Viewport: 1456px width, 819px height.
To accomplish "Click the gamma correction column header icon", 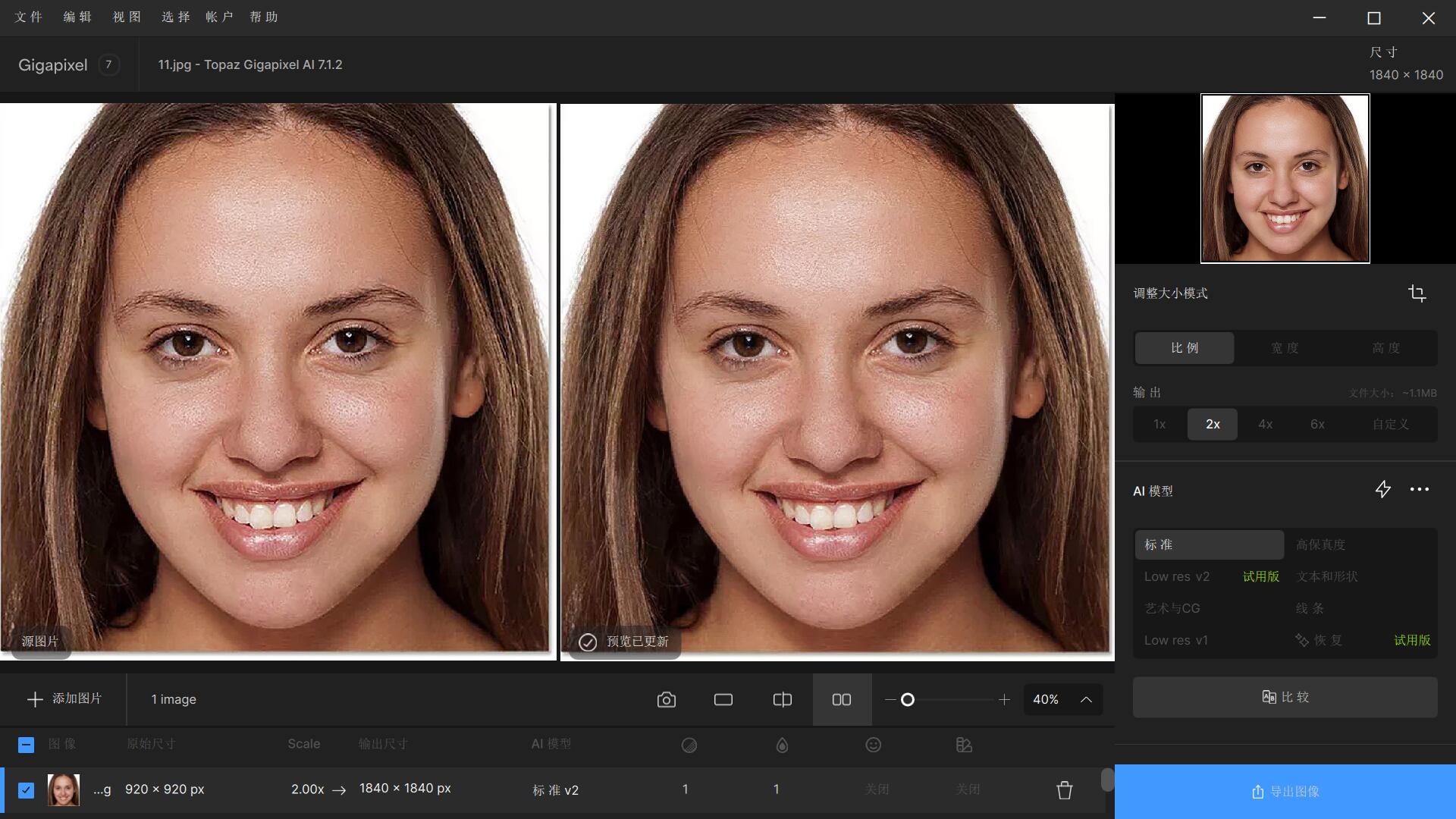I will coord(964,745).
